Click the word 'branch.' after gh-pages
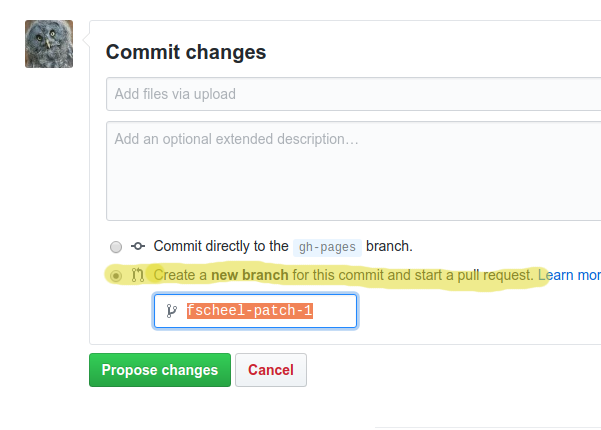This screenshot has height=430, width=601. 389,246
